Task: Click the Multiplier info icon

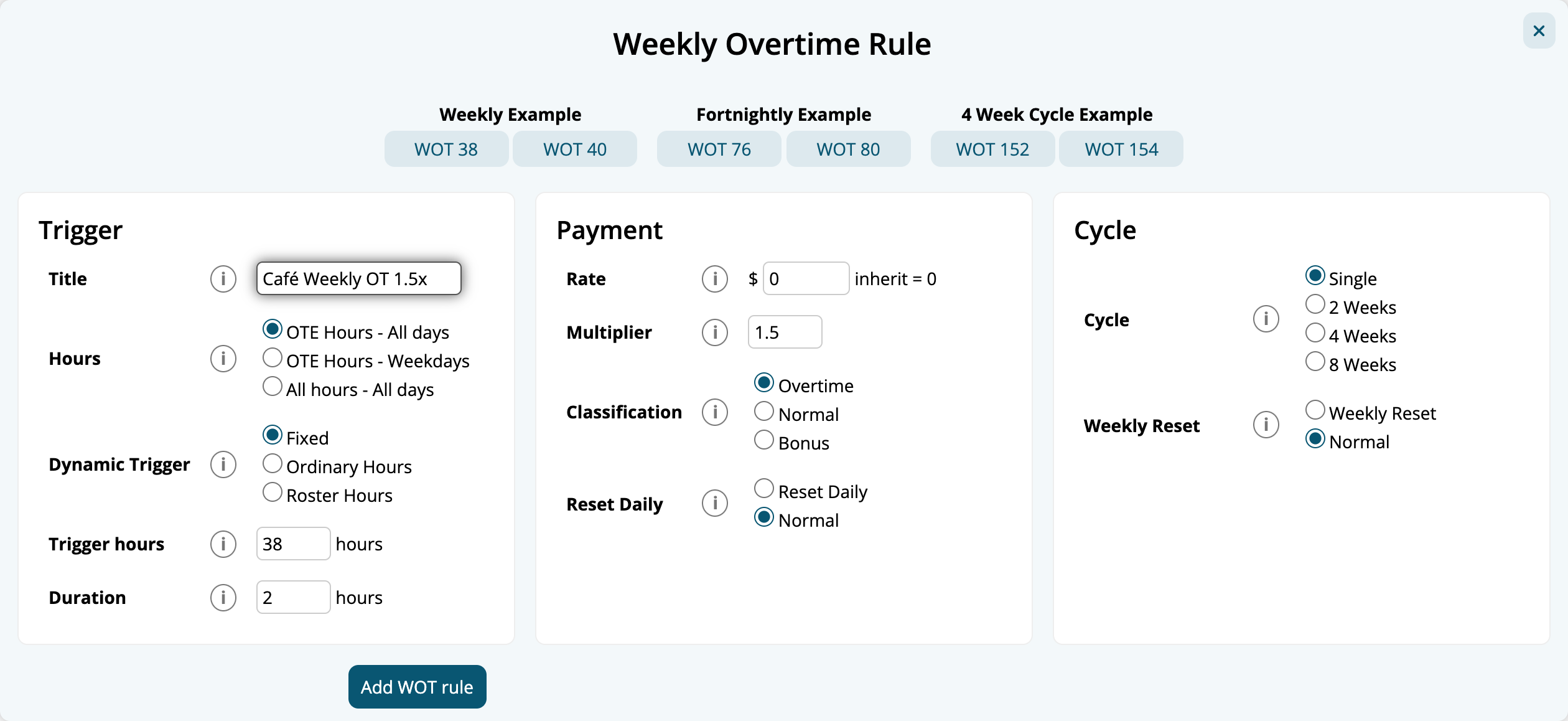Action: tap(714, 332)
